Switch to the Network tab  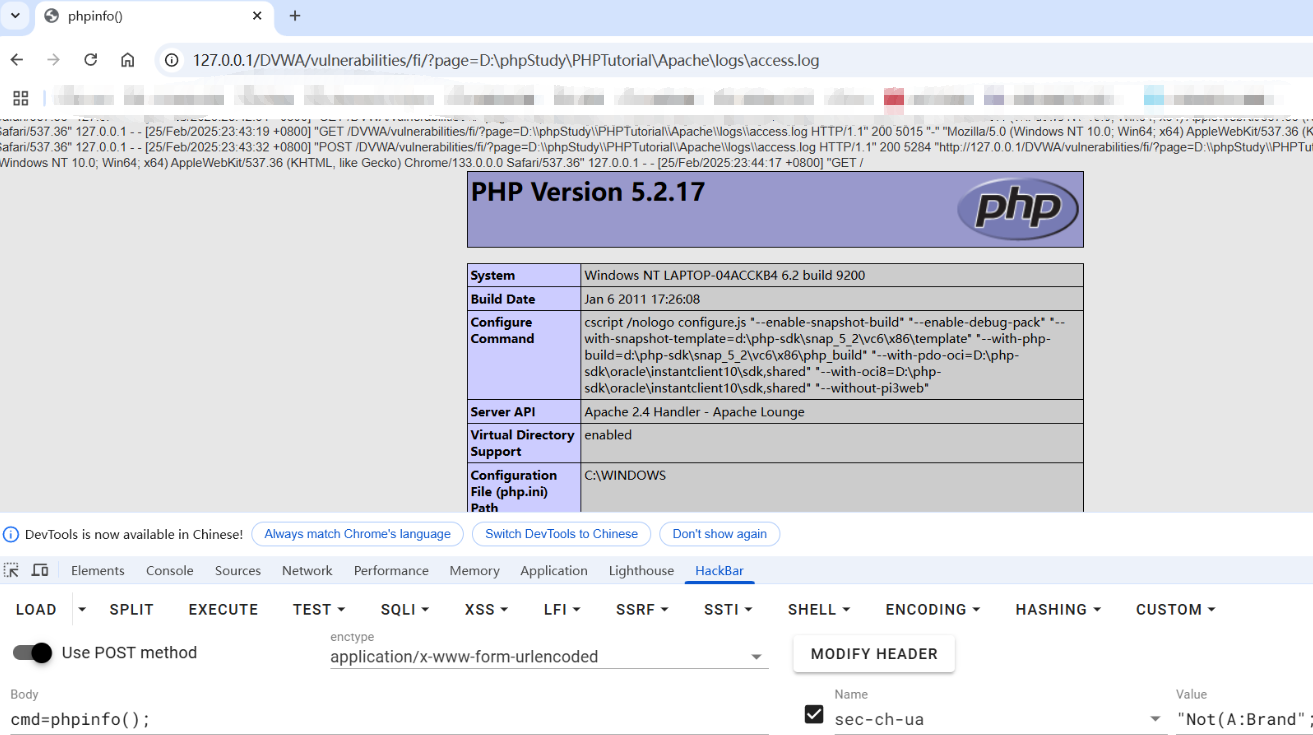point(307,570)
